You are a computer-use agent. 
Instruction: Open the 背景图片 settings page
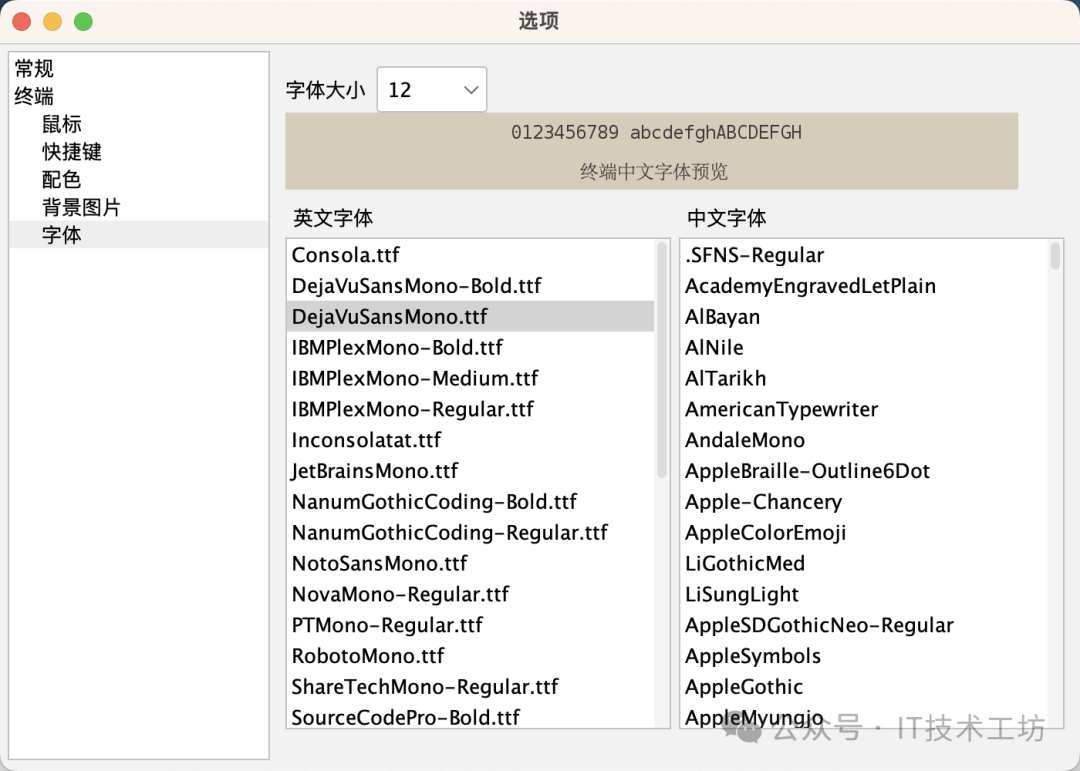click(x=80, y=207)
